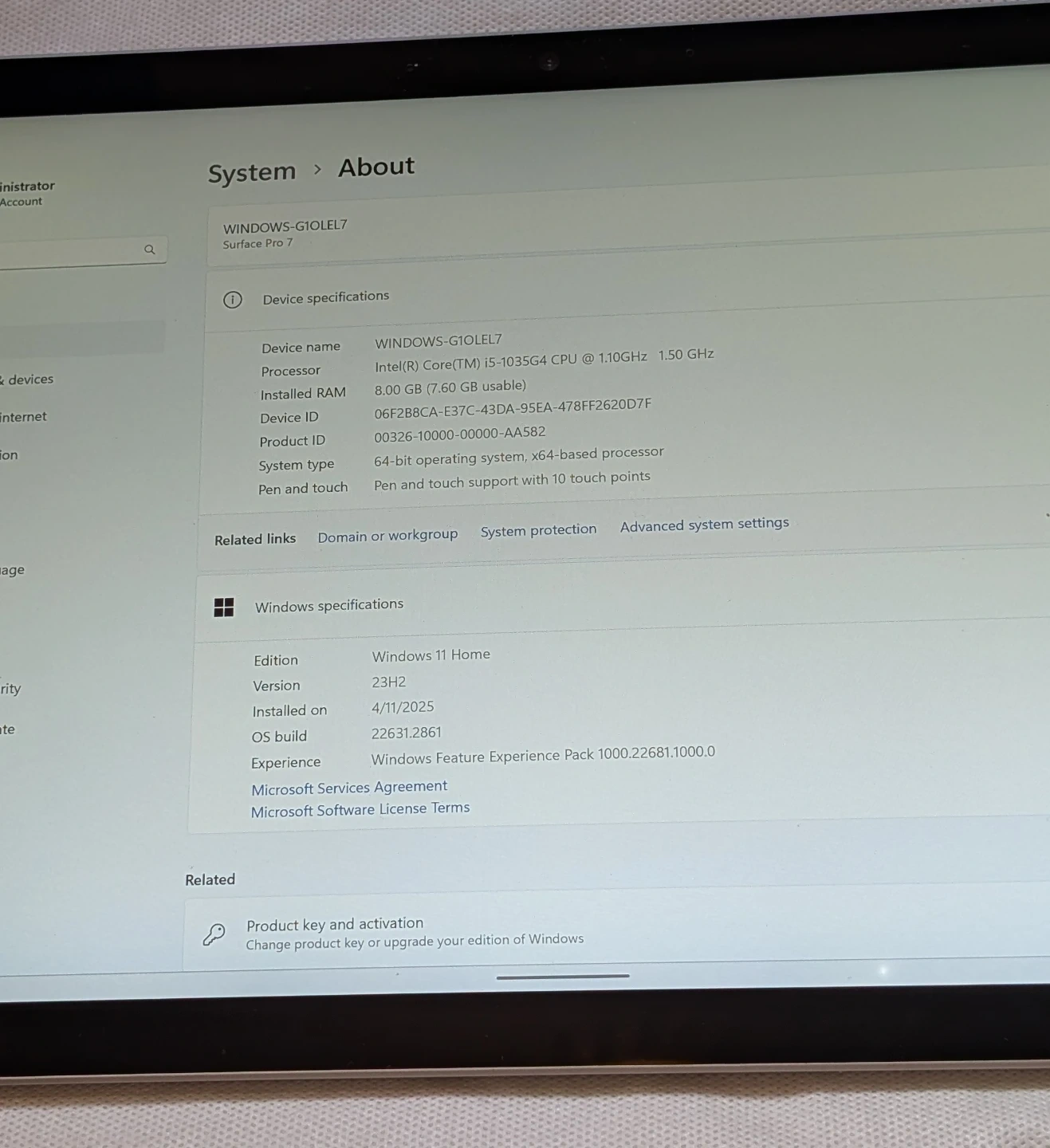This screenshot has width=1050, height=1148.
Task: Click the search magnifier icon in Settings
Action: 149,250
